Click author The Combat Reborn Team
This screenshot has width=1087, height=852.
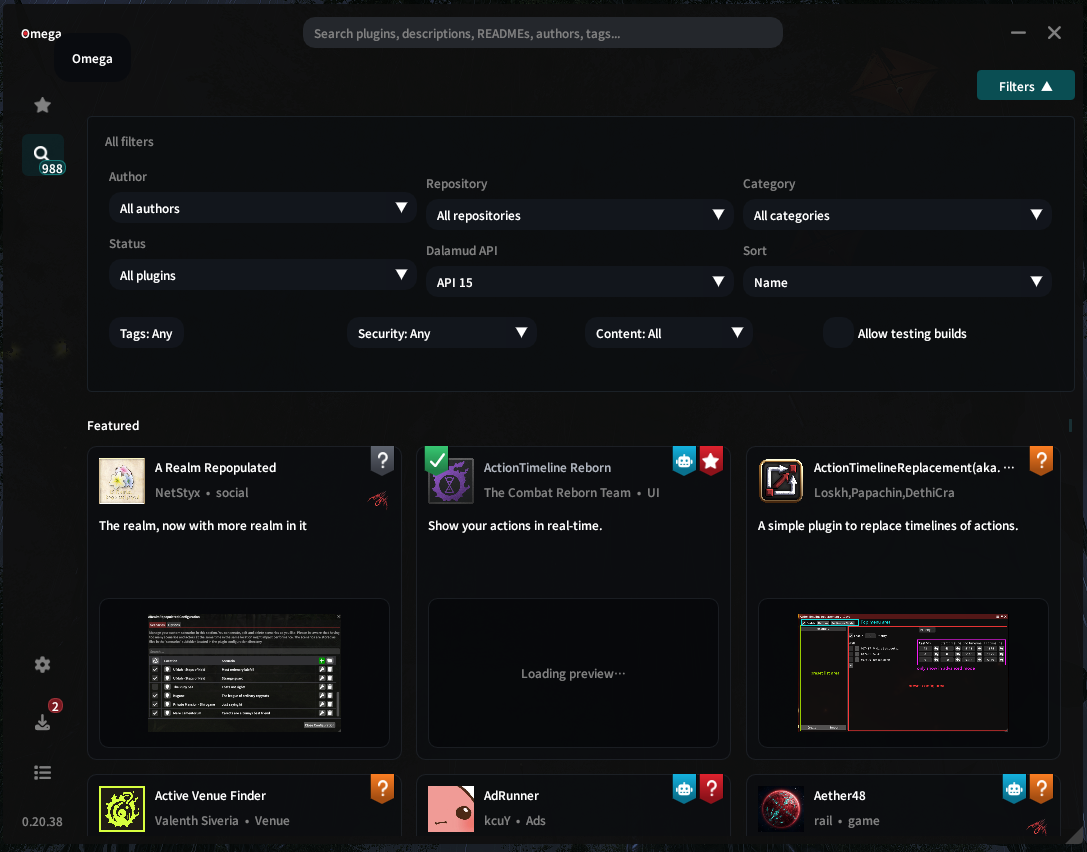557,492
